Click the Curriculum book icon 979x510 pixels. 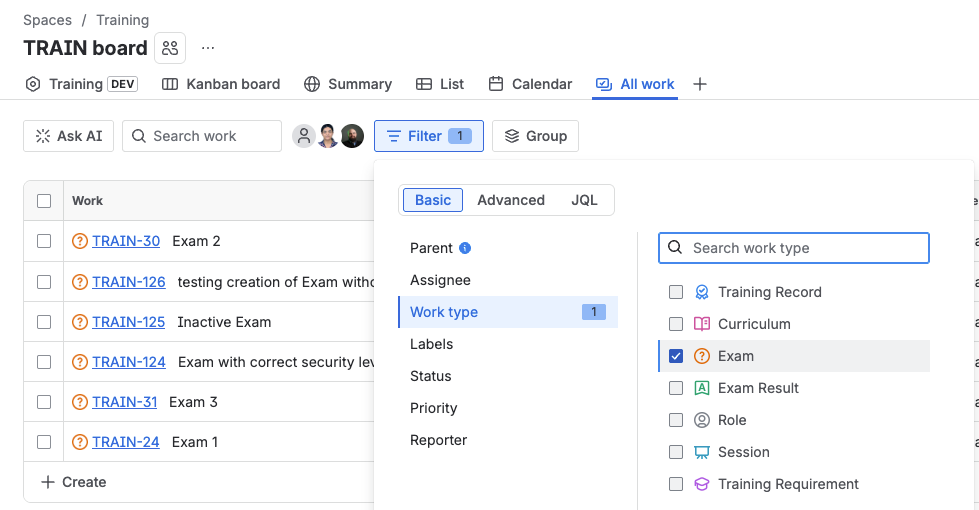702,324
